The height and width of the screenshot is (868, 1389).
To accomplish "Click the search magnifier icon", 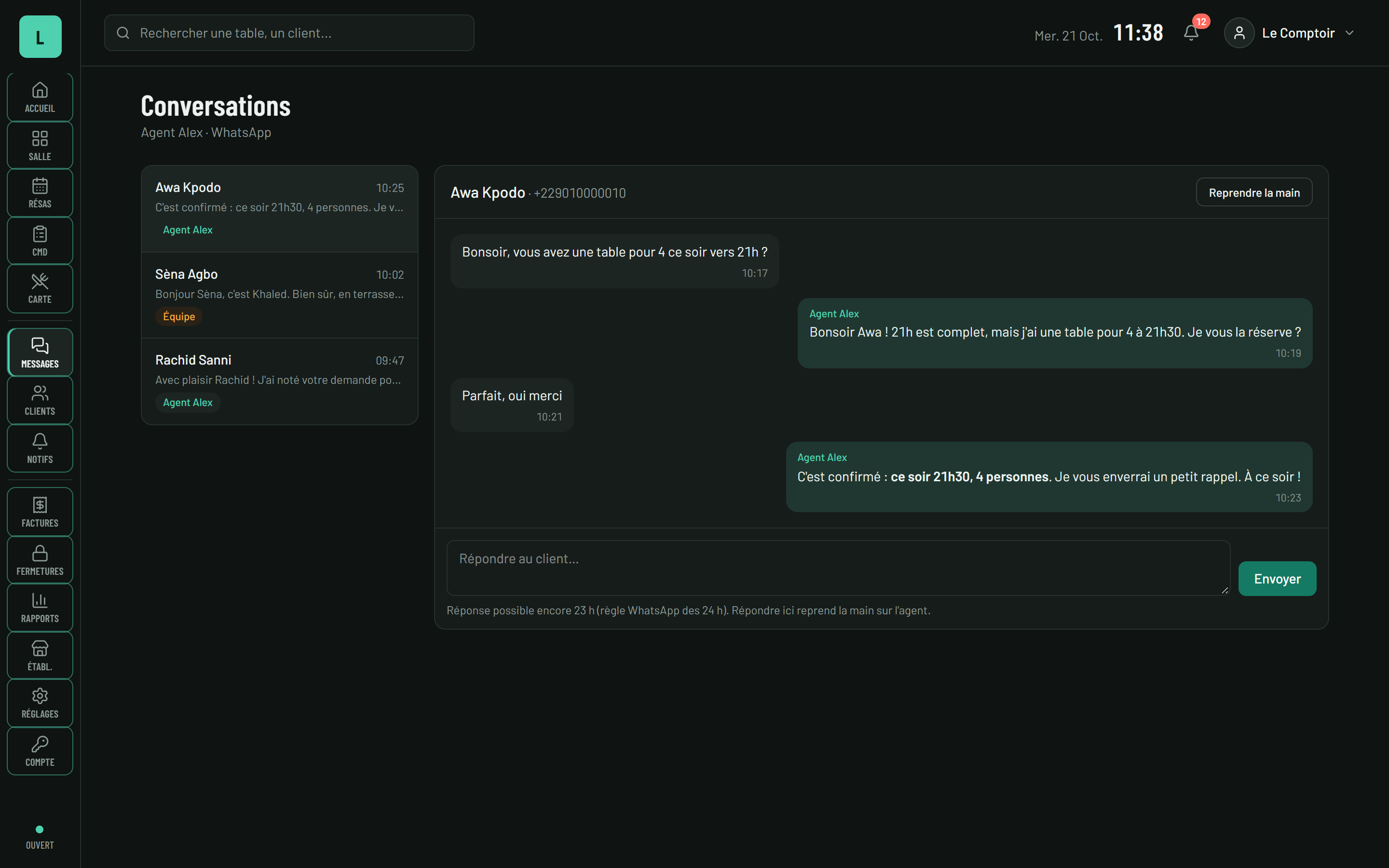I will pyautogui.click(x=123, y=33).
